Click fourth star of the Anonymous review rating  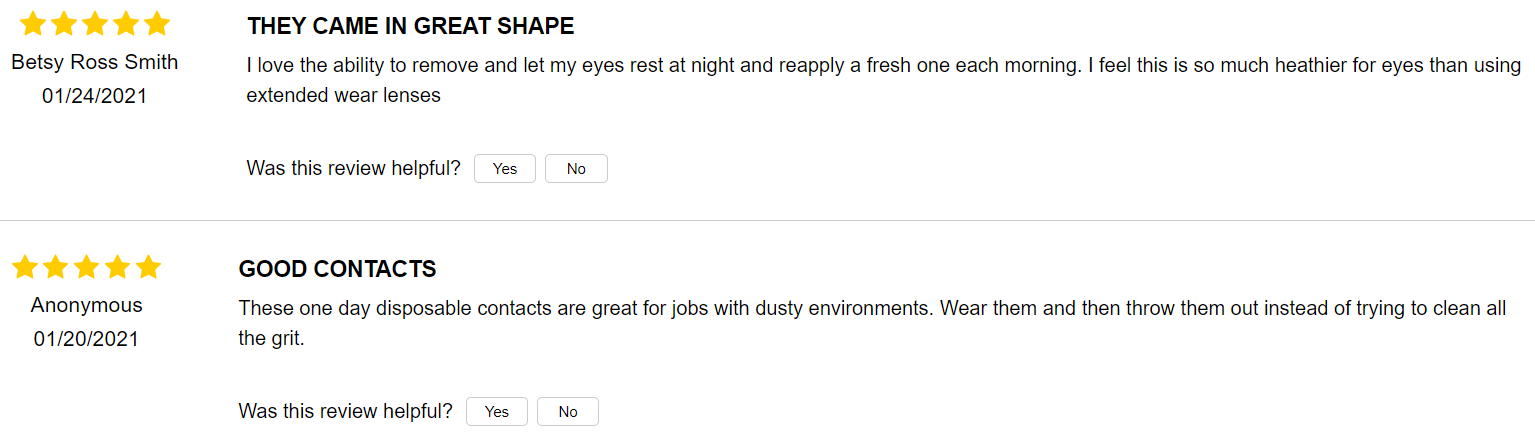[x=118, y=267]
